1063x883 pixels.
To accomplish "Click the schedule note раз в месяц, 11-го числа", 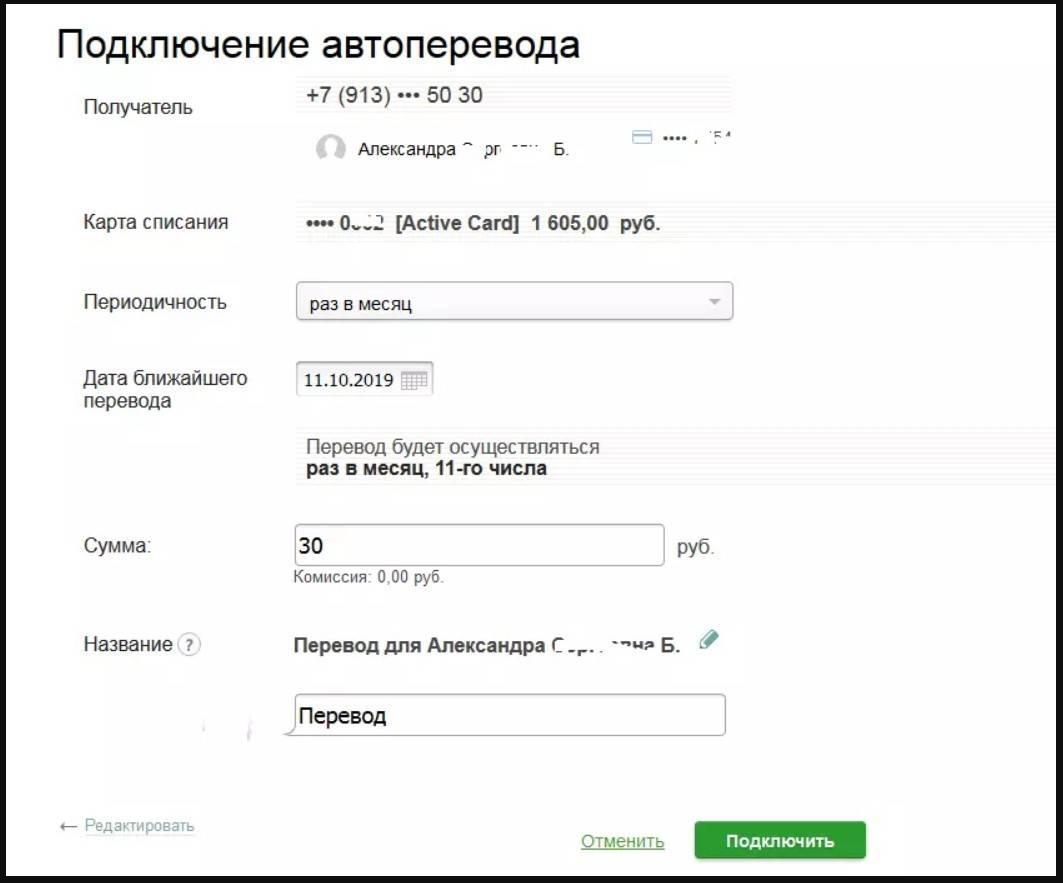I will (426, 468).
